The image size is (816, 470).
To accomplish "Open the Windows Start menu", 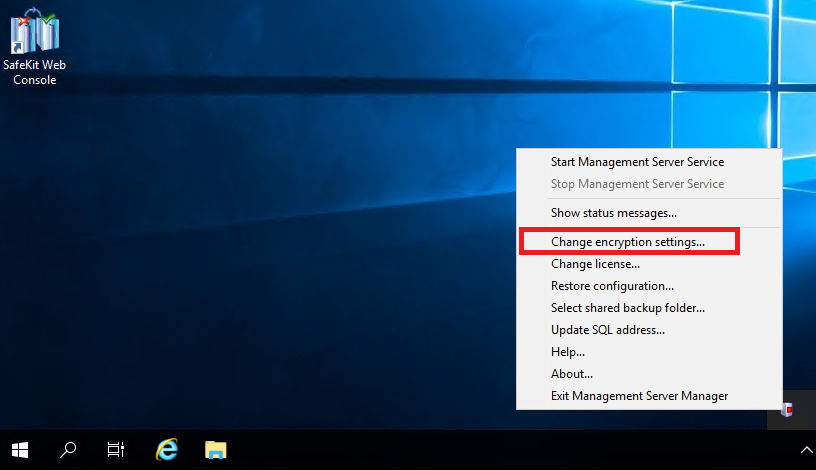I will click(x=20, y=449).
